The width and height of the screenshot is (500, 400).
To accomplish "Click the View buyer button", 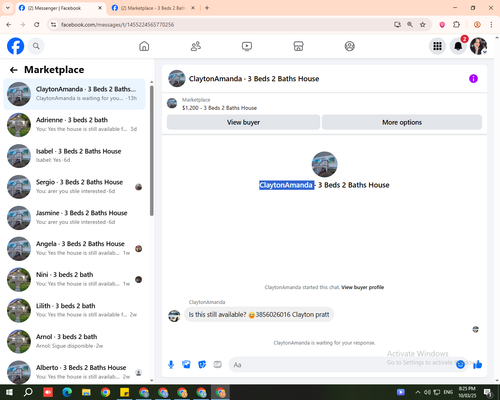I will (x=243, y=122).
